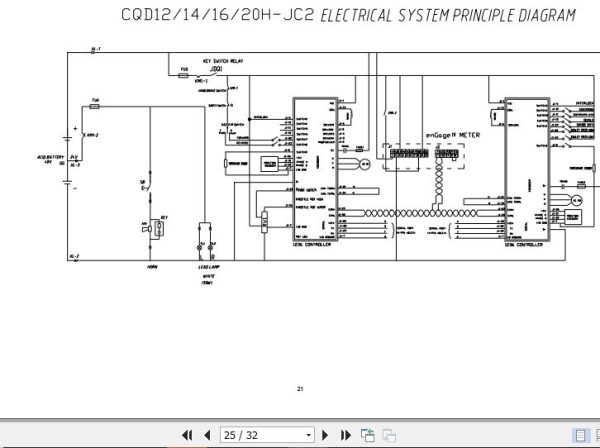
Task: Select single page view mode
Action: [x=580, y=435]
